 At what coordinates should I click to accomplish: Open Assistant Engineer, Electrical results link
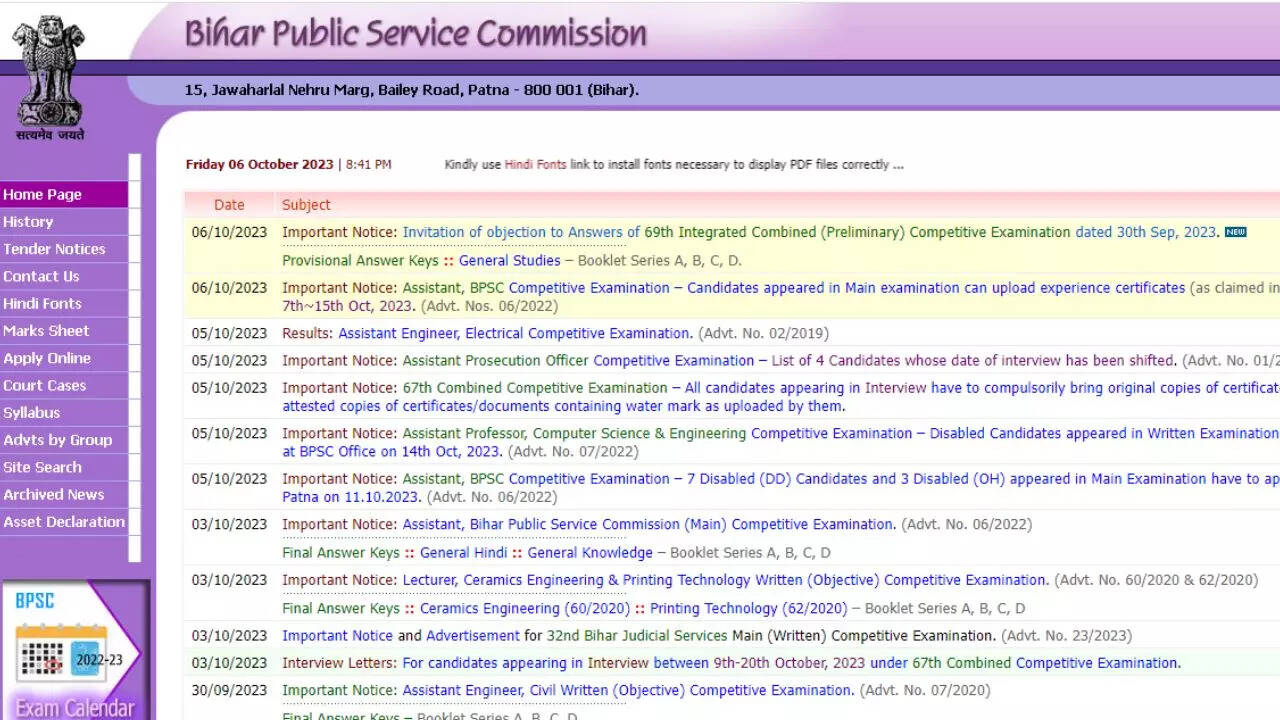pos(514,334)
